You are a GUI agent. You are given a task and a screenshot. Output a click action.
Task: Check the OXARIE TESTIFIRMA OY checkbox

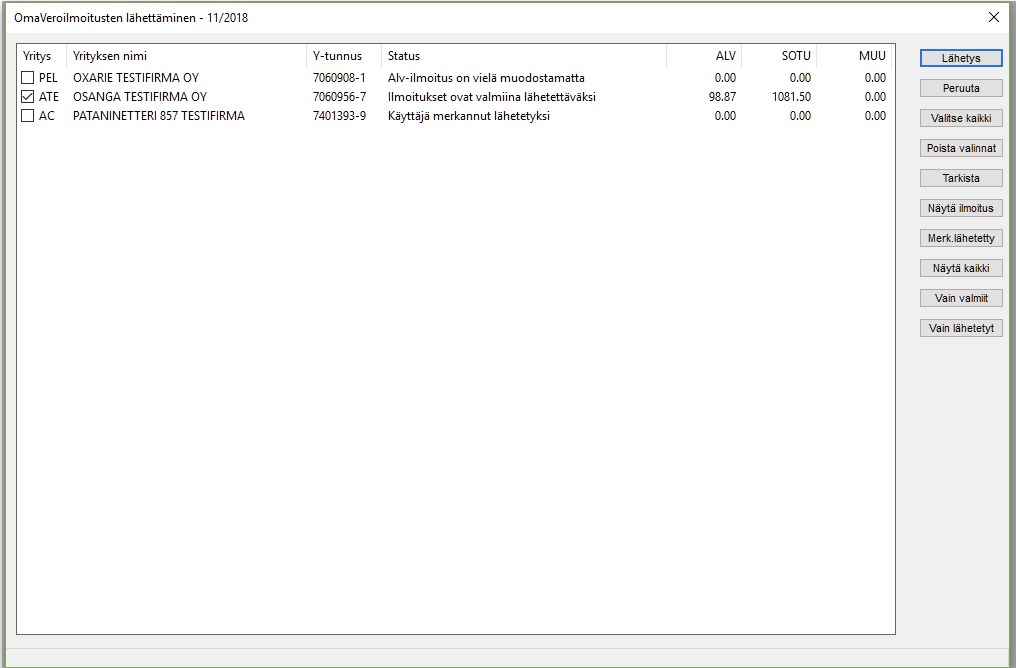click(28, 78)
